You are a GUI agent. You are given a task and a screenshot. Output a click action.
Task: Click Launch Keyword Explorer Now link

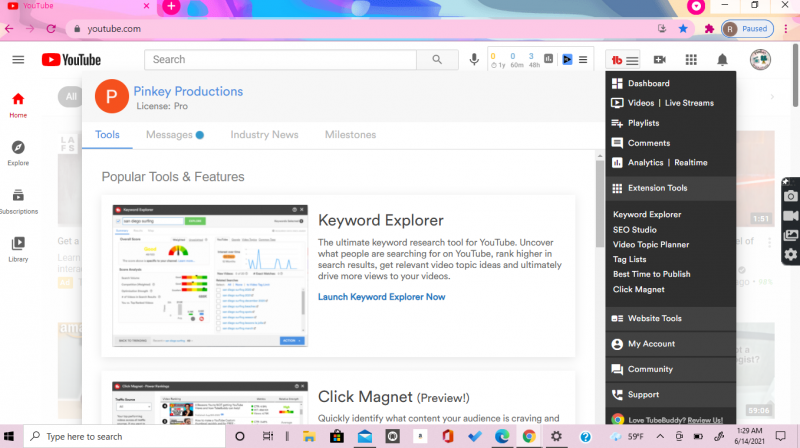381,297
